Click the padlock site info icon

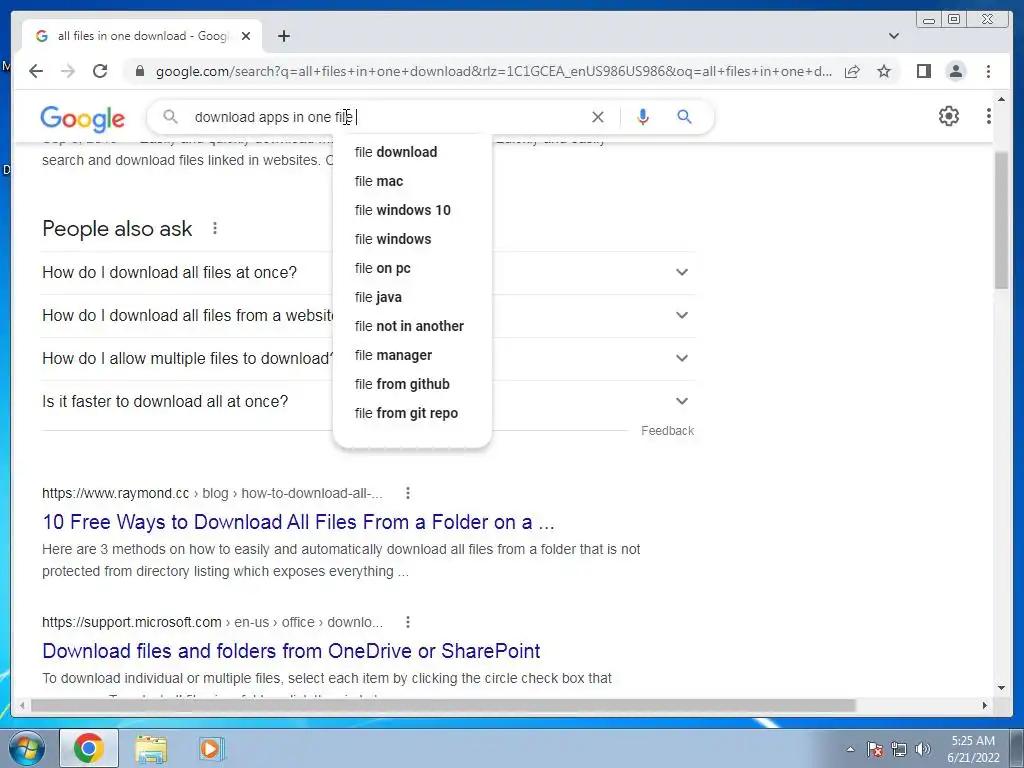[x=139, y=71]
